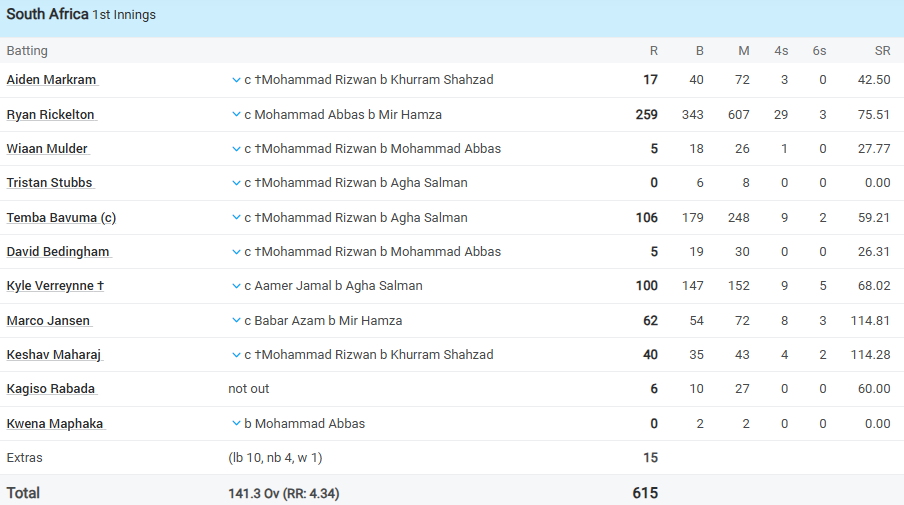Screen dimensions: 904x505
Task: Expand Aiden Markram's dismissal details chevron
Action: coord(236,80)
